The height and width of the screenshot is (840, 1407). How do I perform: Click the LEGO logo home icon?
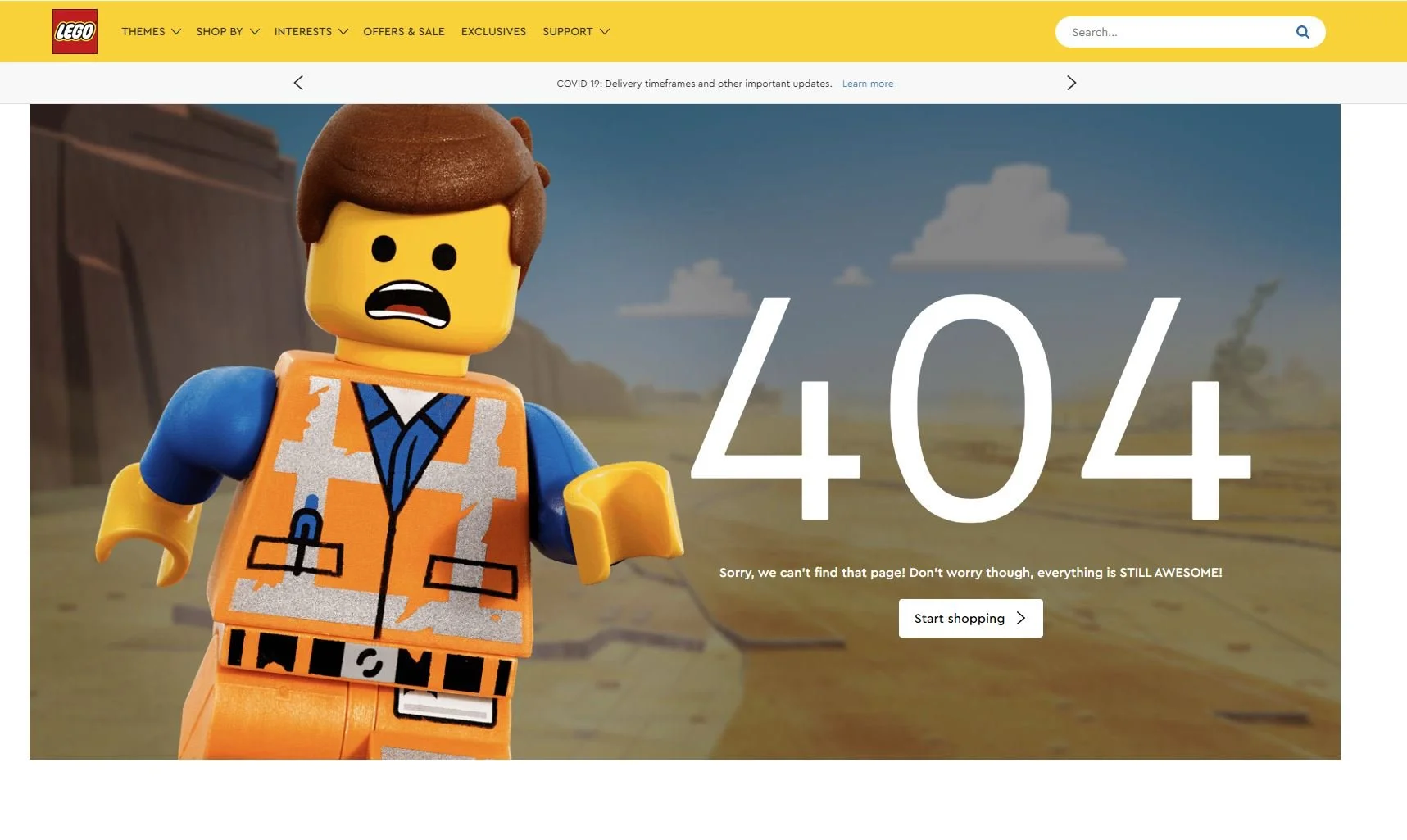(x=75, y=32)
